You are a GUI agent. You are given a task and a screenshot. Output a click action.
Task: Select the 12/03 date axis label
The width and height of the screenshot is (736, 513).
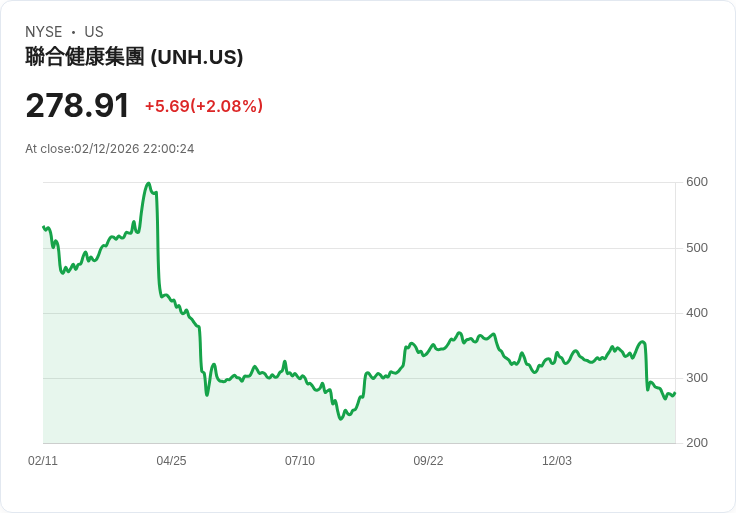[x=557, y=461]
